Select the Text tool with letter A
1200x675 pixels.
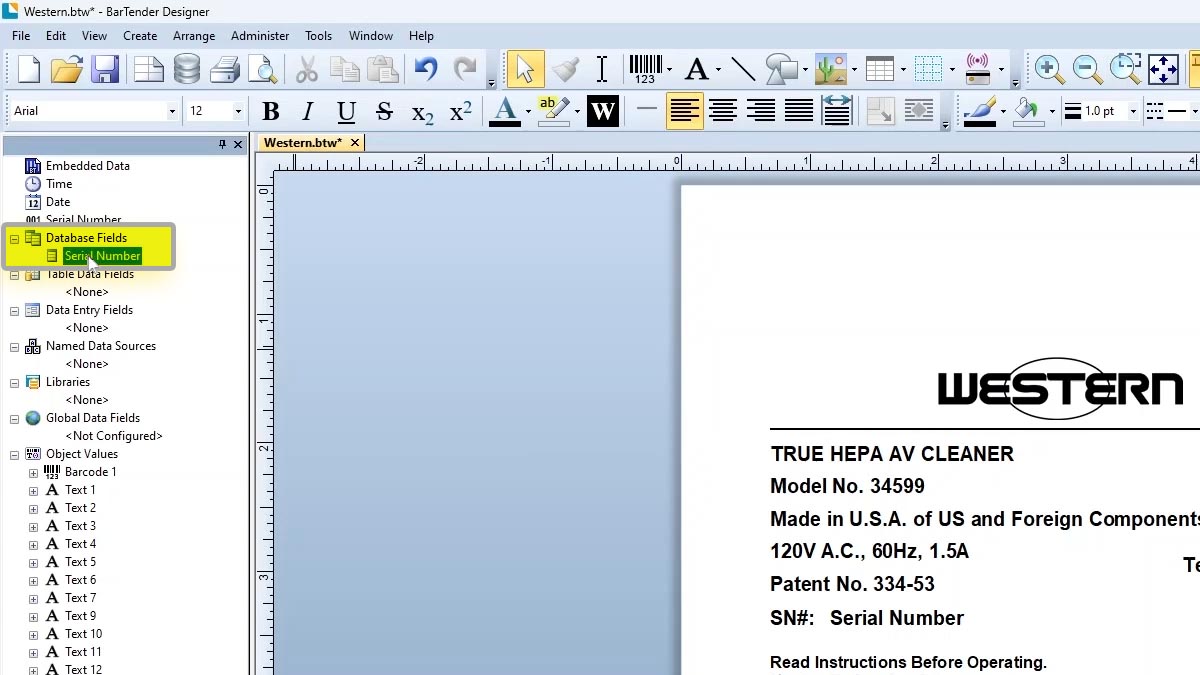[697, 68]
